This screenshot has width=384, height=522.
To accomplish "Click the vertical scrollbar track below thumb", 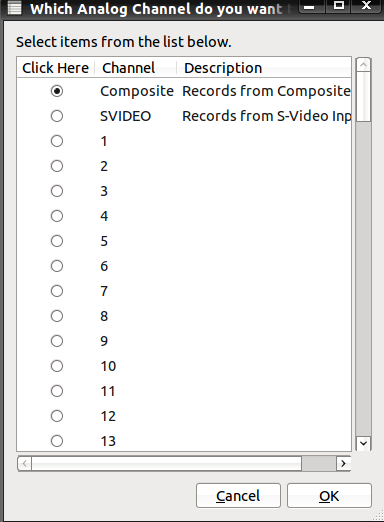I will tap(363, 278).
